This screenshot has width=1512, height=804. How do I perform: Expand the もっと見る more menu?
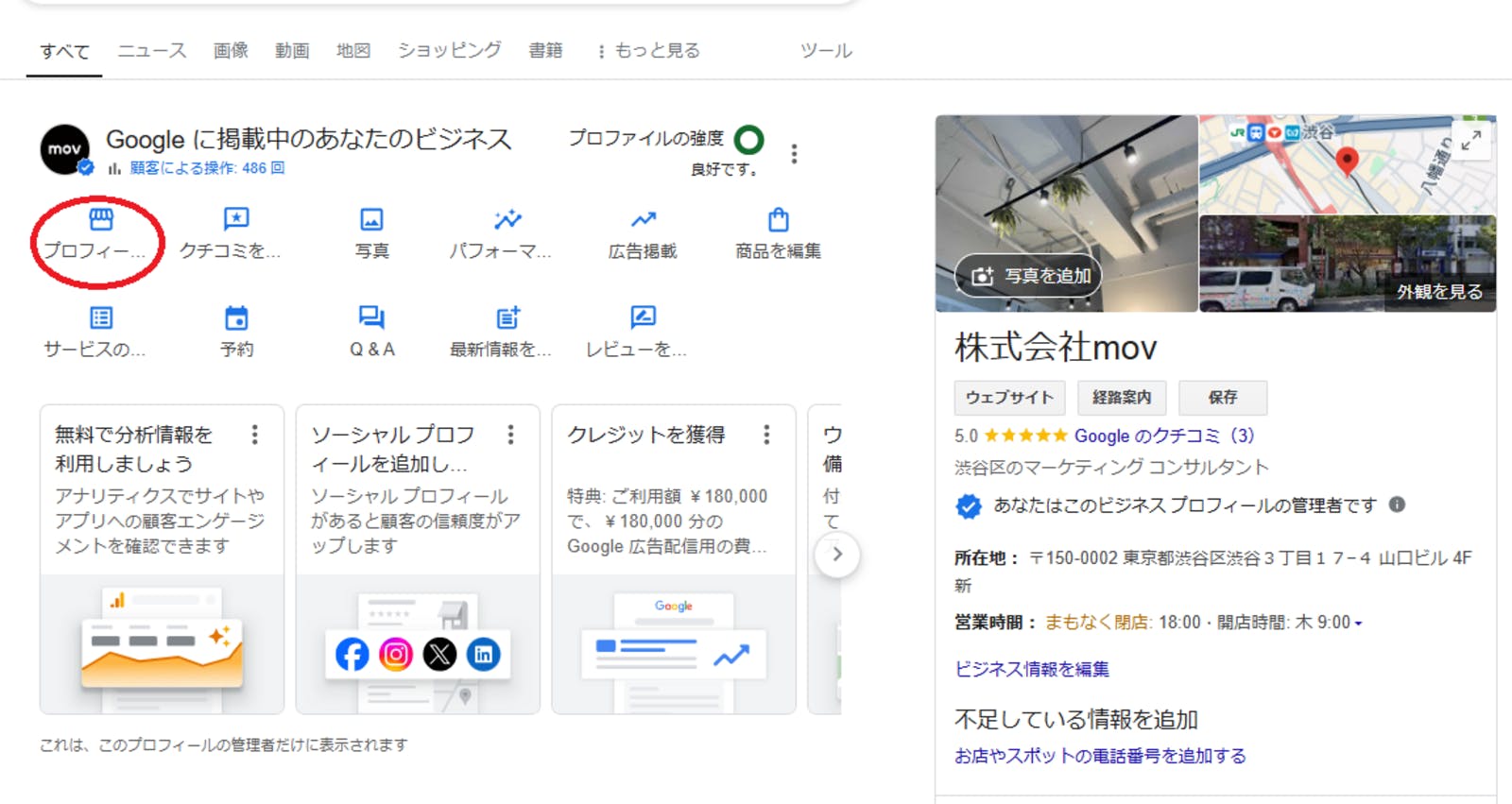click(x=648, y=51)
